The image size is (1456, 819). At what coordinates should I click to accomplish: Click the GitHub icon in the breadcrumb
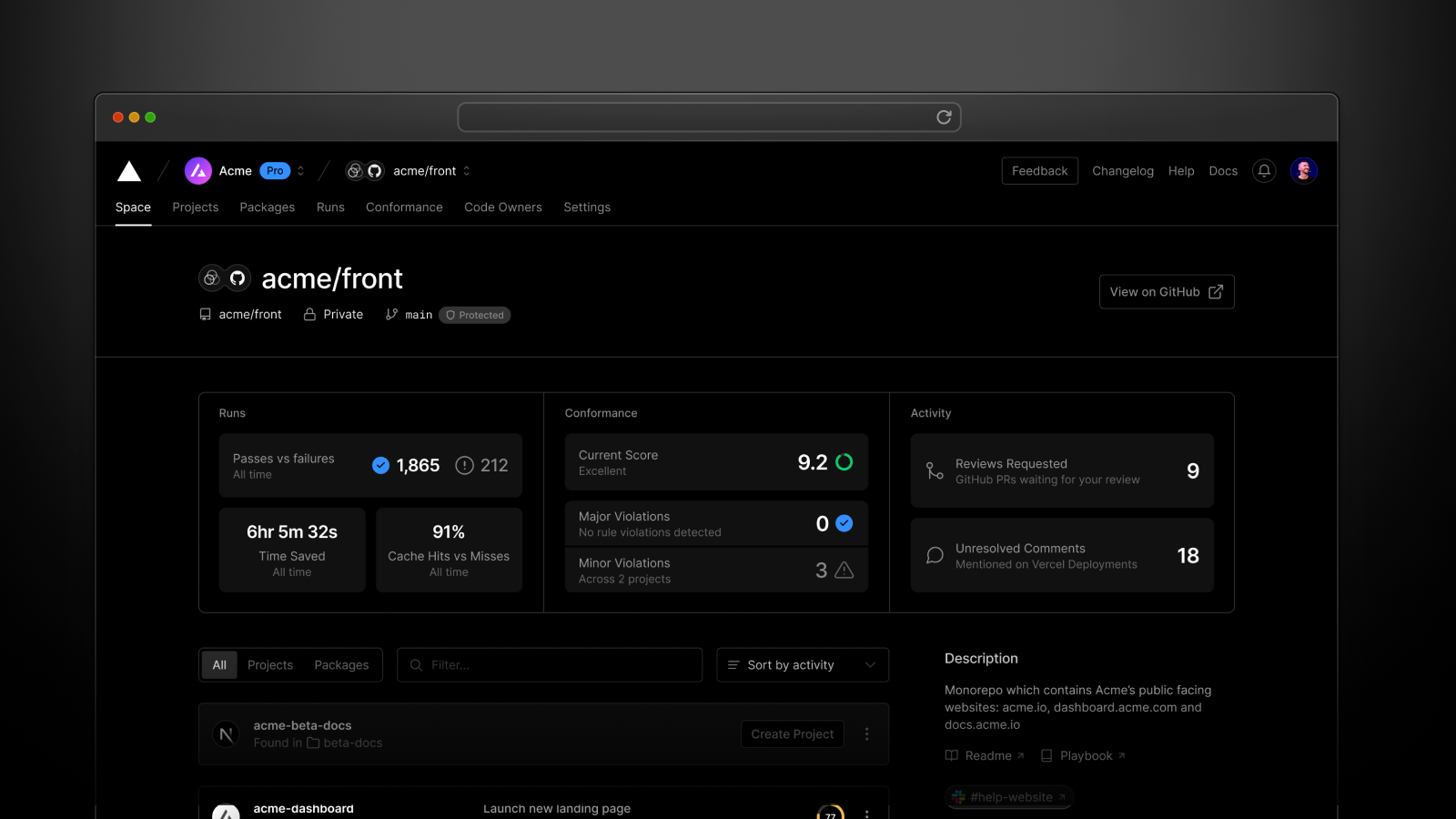pos(374,171)
